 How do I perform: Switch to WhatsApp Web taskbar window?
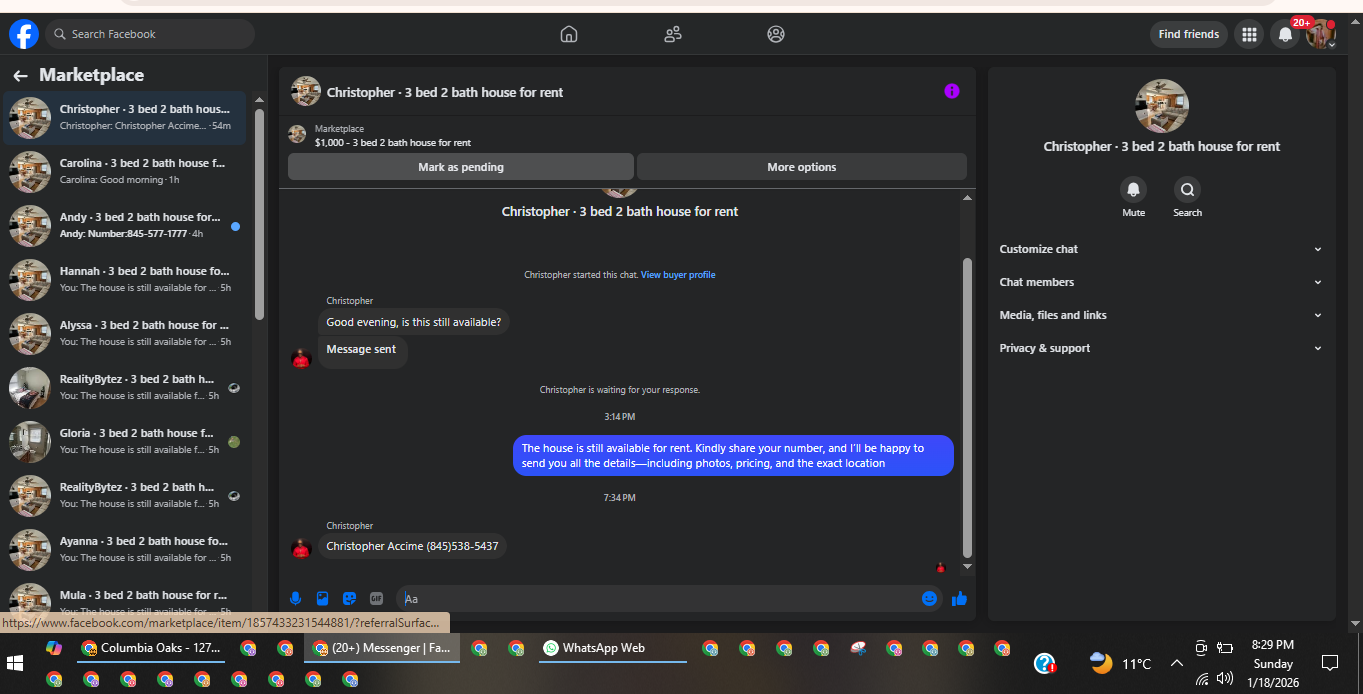[x=612, y=648]
